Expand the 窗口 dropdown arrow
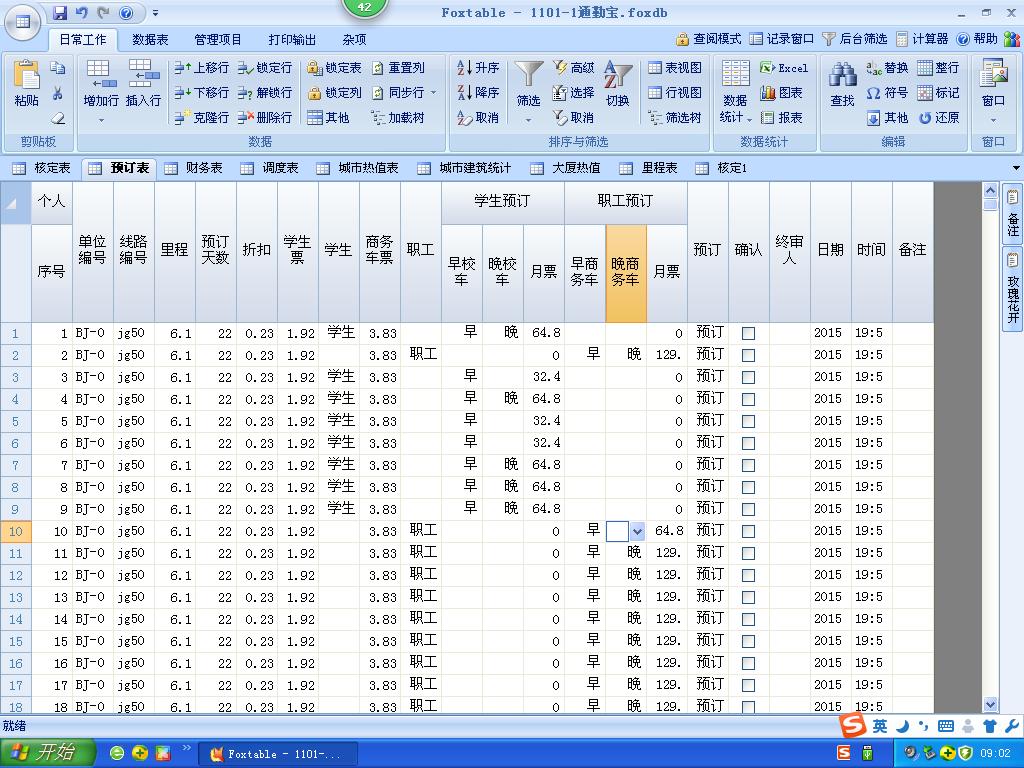Viewport: 1024px width, 768px height. click(993, 120)
